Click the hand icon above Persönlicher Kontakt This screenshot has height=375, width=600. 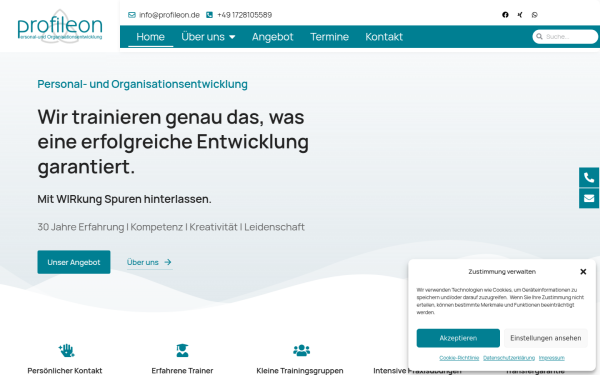[x=67, y=350]
